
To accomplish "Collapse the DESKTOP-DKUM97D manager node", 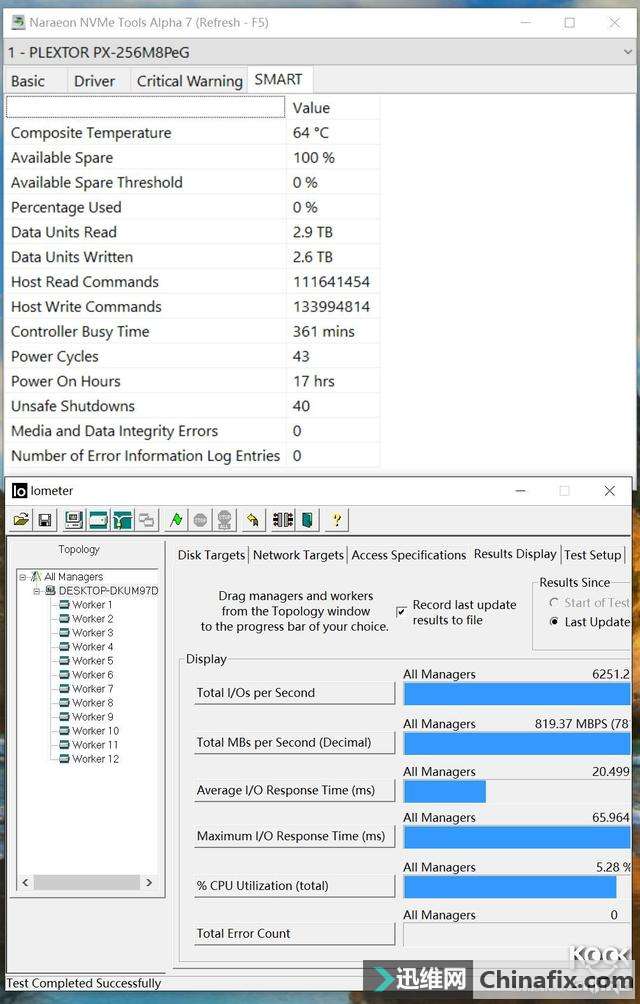I will click(37, 590).
